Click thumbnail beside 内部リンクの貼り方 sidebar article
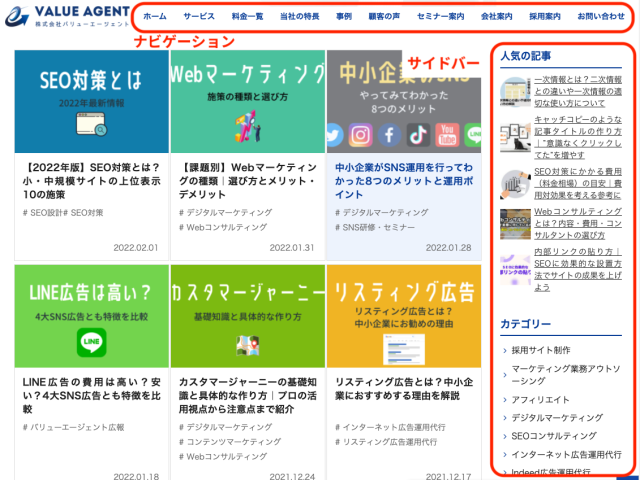Viewport: 640px width, 480px height. click(515, 270)
